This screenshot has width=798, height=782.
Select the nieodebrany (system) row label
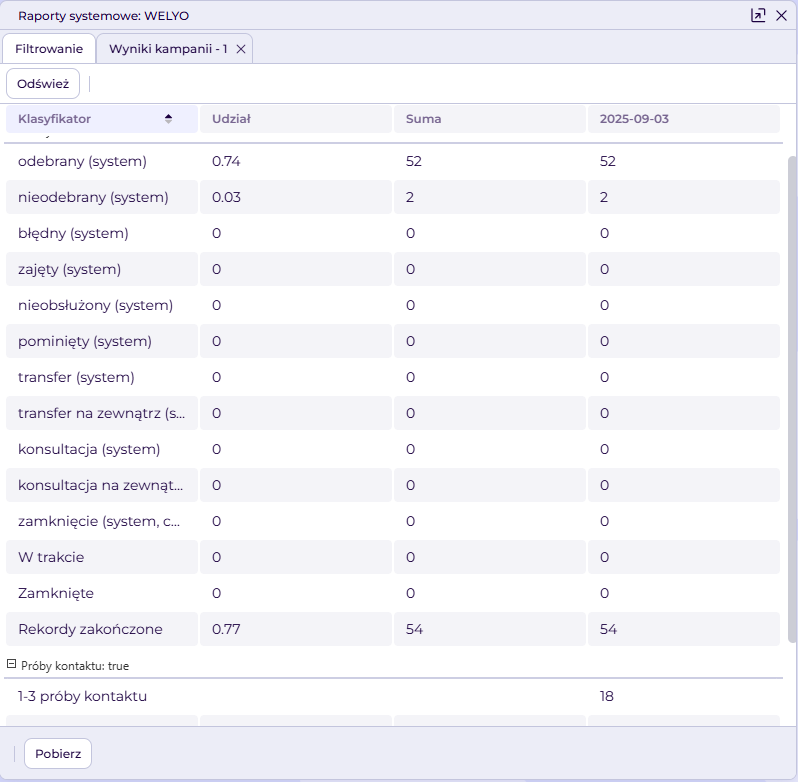tap(93, 197)
